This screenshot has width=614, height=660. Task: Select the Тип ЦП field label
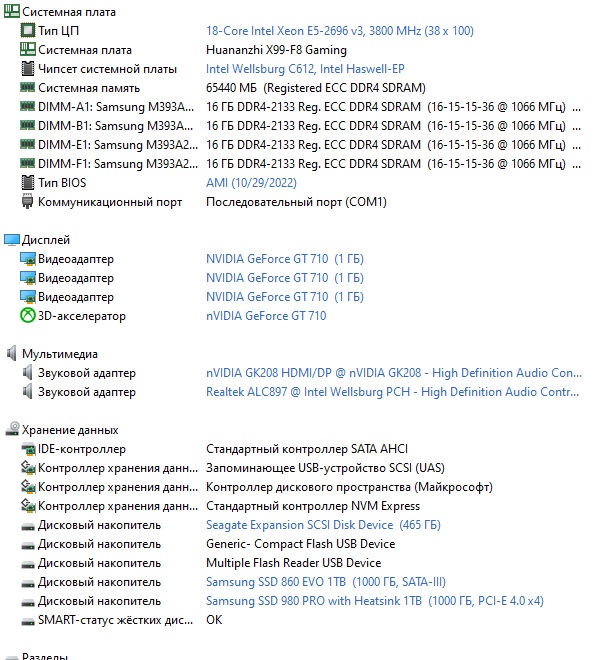58,31
